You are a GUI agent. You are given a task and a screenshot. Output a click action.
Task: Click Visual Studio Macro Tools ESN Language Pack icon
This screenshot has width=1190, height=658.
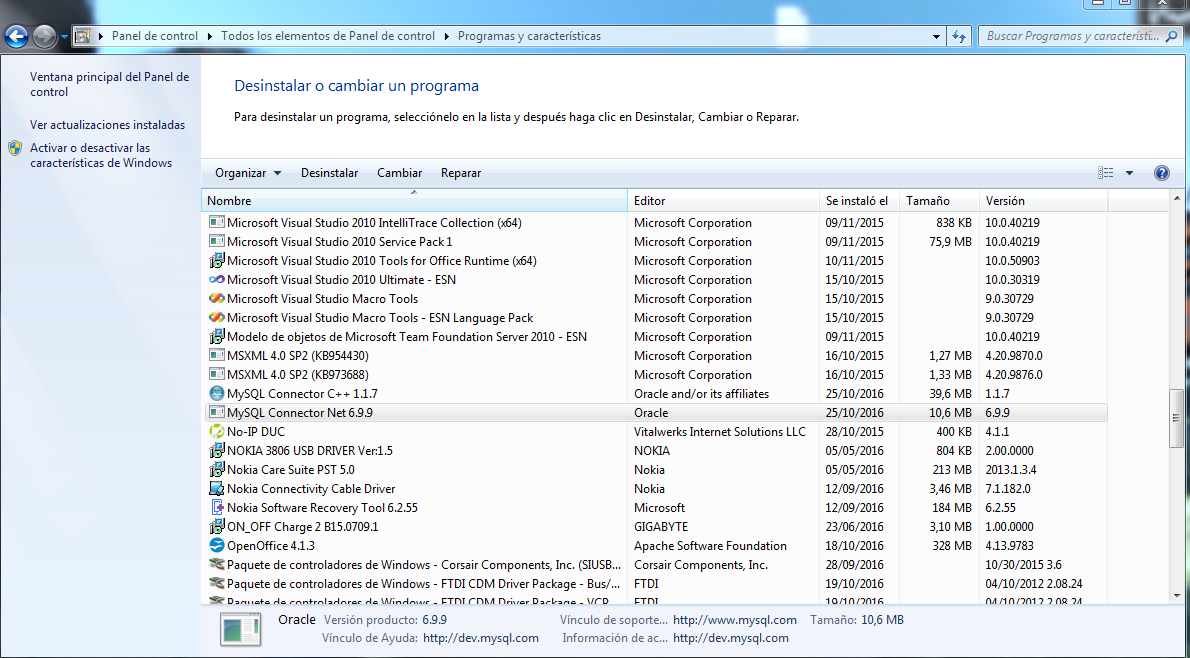click(216, 318)
